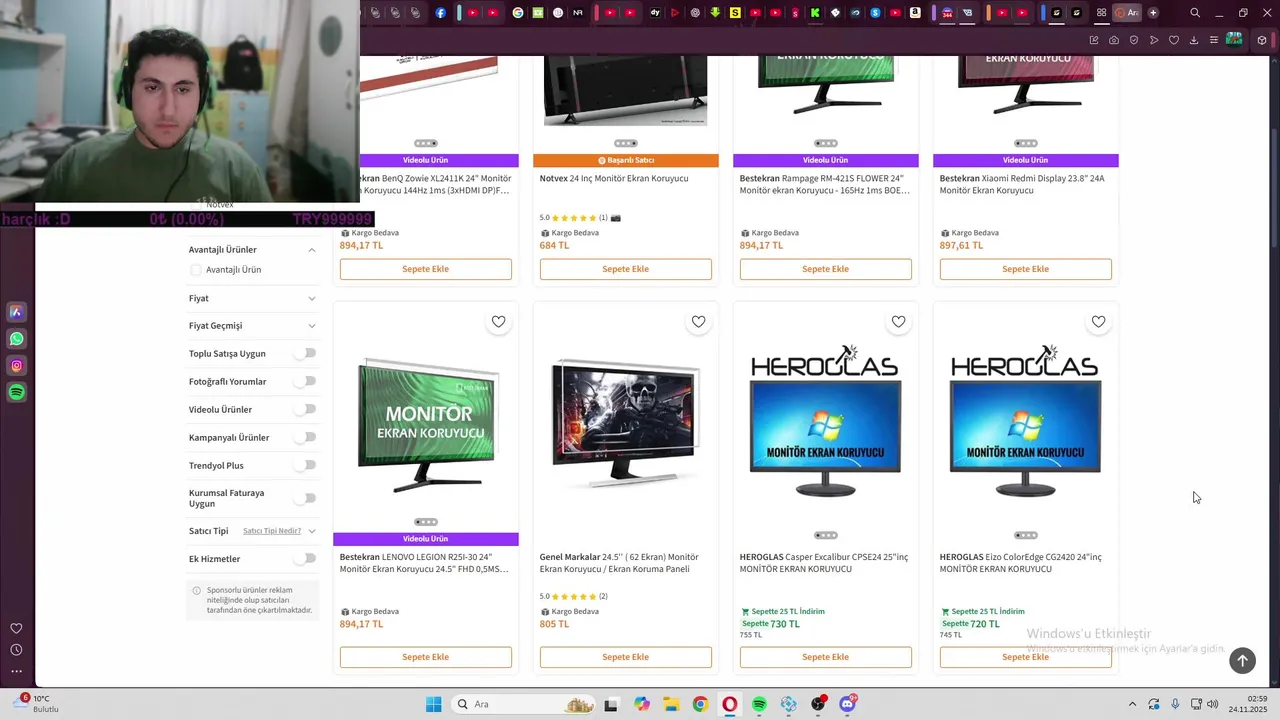This screenshot has height=720, width=1280.
Task: Open Aria AI in Opera sidebar
Action: pos(17,312)
